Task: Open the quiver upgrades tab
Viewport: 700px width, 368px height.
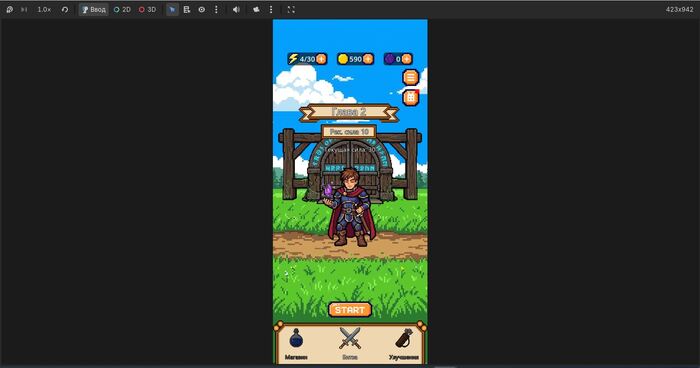Action: click(404, 343)
